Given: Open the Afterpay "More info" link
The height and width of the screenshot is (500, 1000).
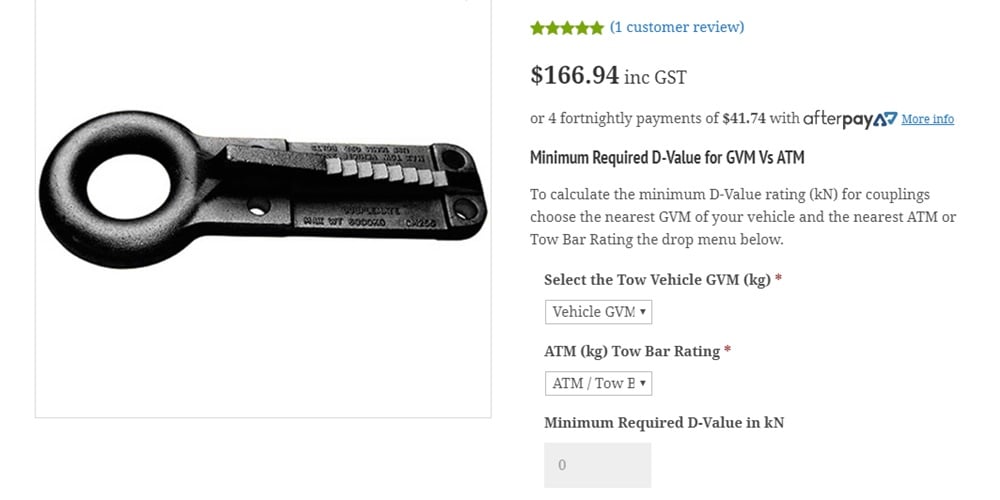Looking at the screenshot, I should click(x=927, y=119).
